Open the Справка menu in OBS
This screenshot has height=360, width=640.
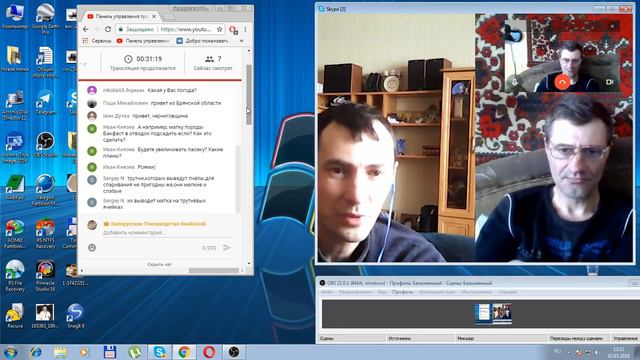507,292
